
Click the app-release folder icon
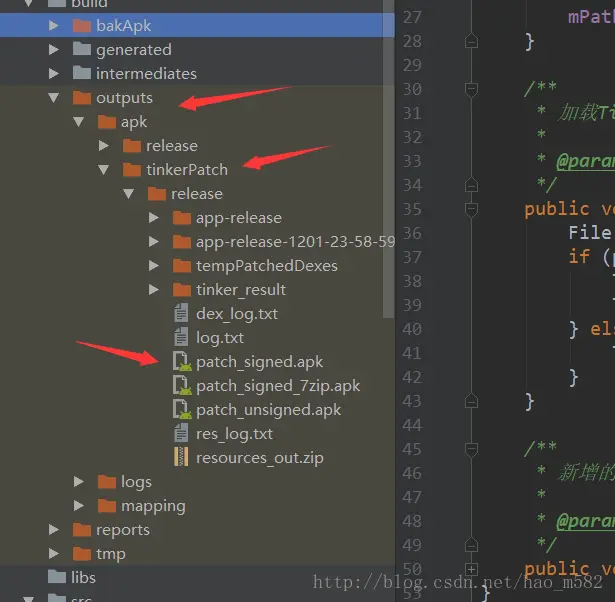tap(182, 218)
